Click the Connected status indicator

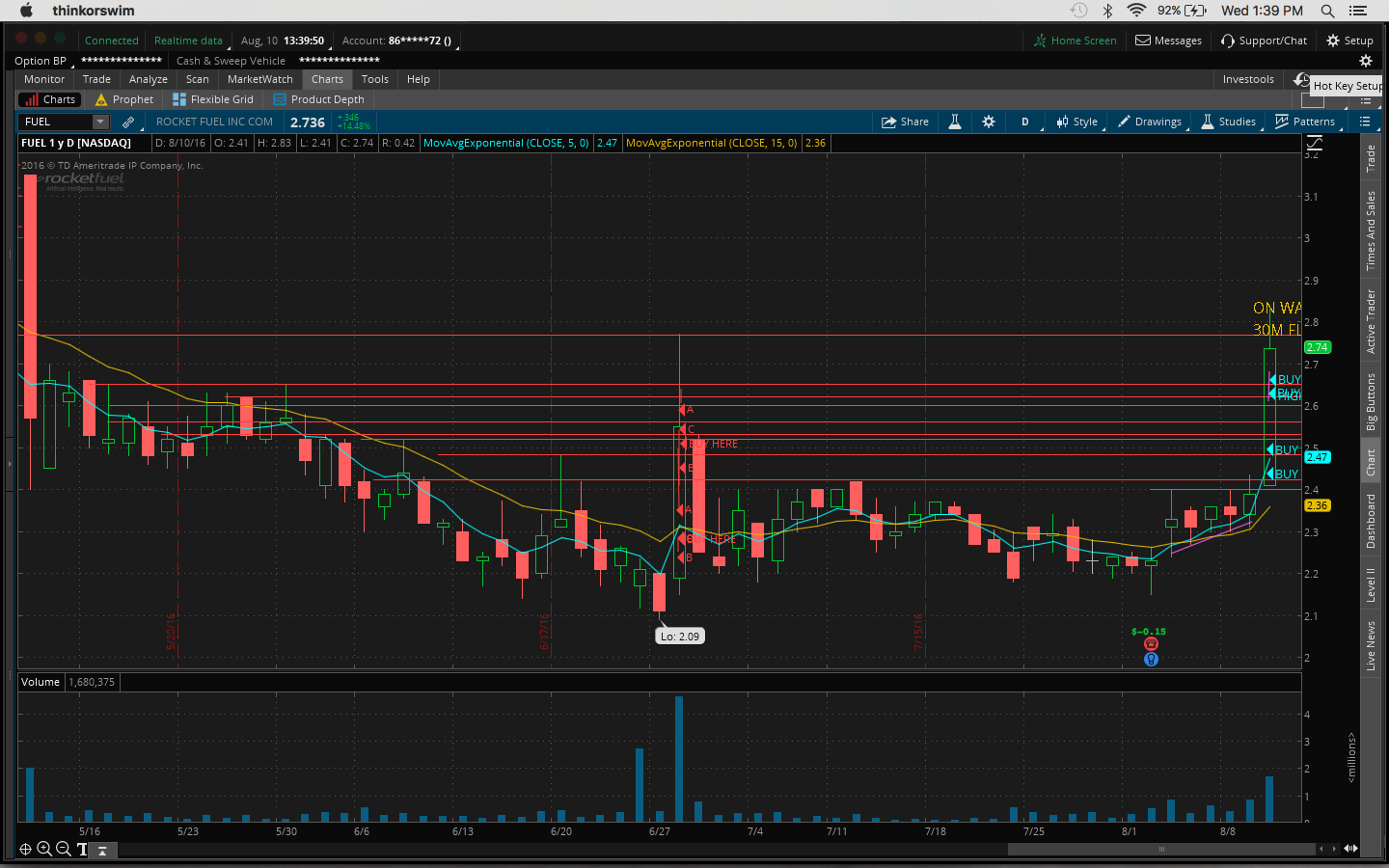coord(112,41)
